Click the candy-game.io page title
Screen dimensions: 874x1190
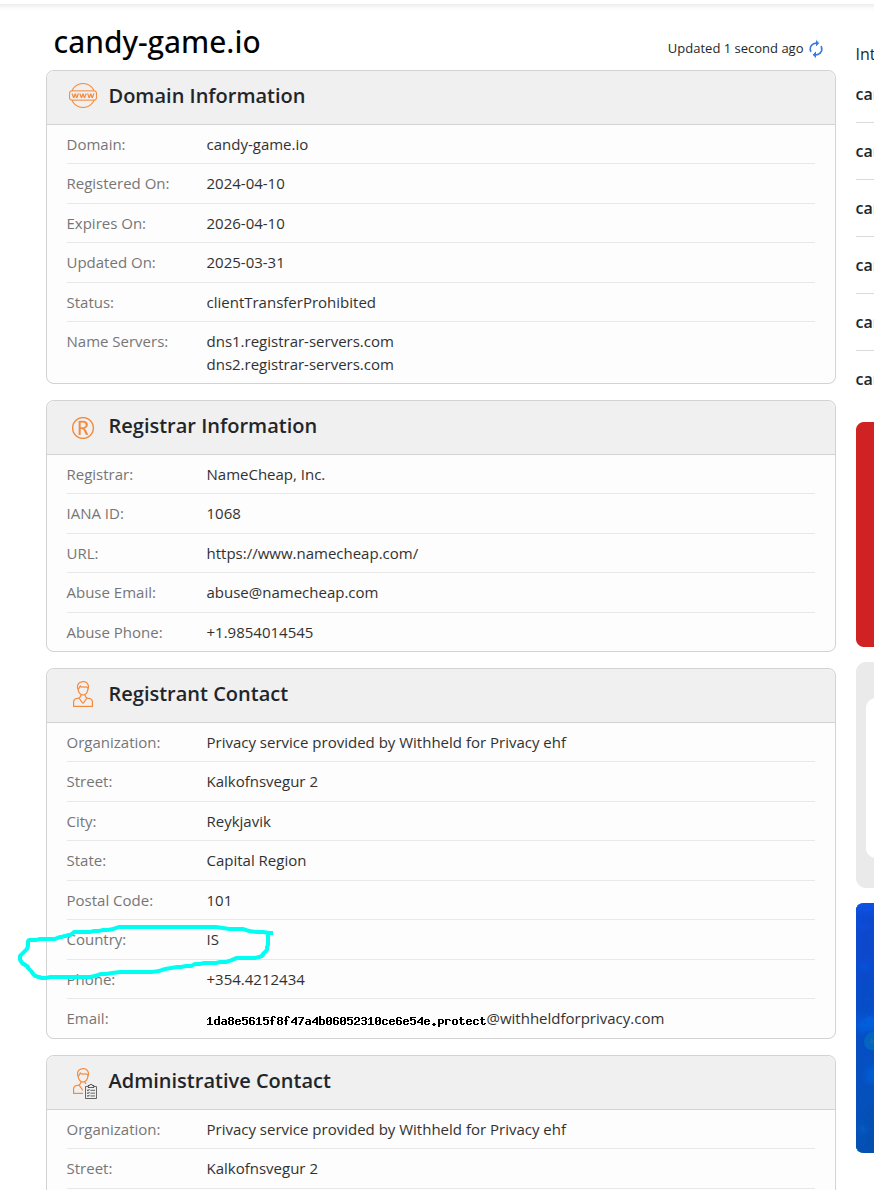[157, 42]
